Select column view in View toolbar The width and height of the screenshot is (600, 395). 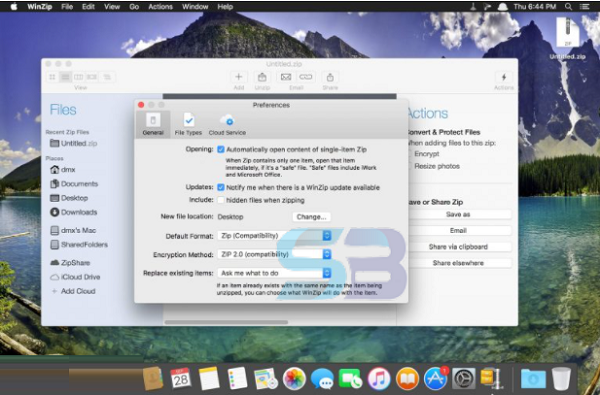(78, 77)
